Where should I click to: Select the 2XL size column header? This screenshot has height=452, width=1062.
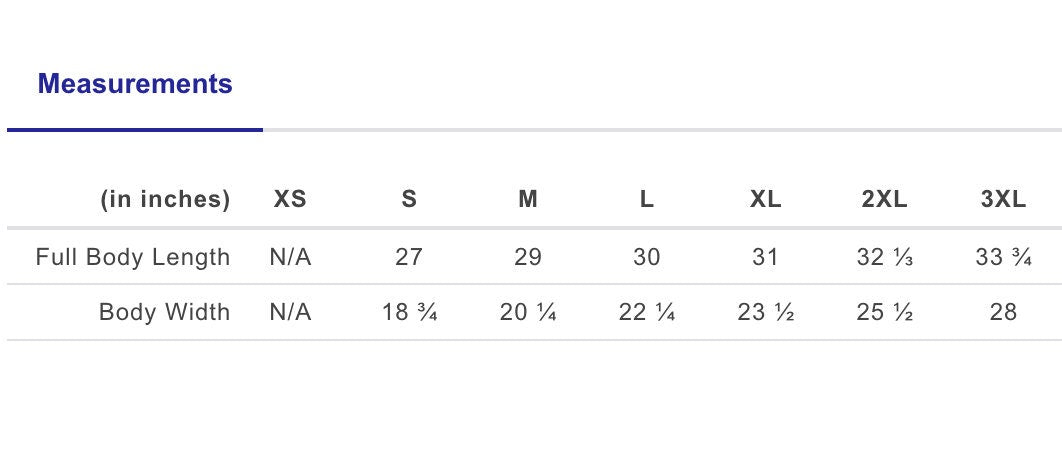885,199
